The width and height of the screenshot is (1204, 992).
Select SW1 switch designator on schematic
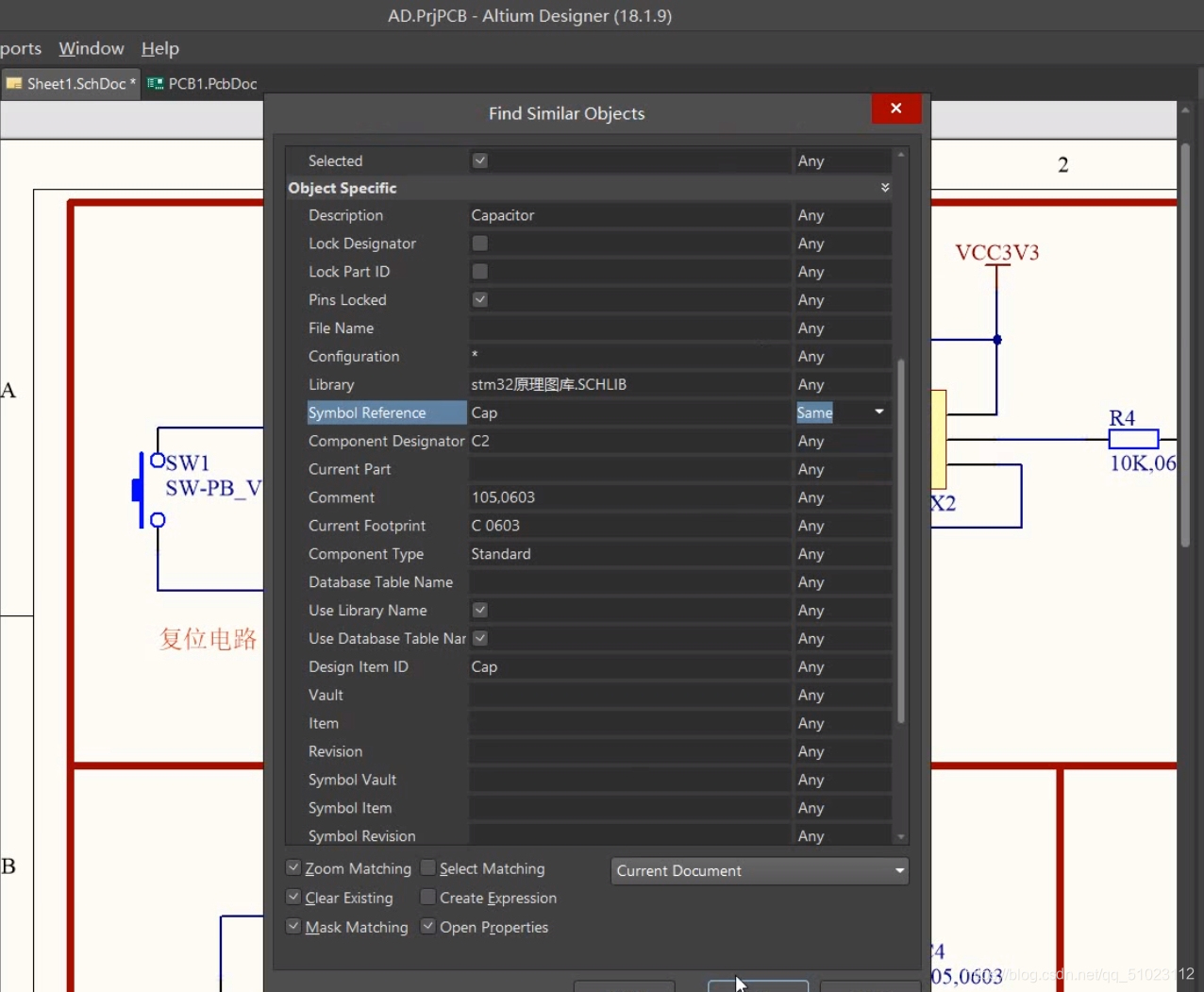click(x=187, y=462)
